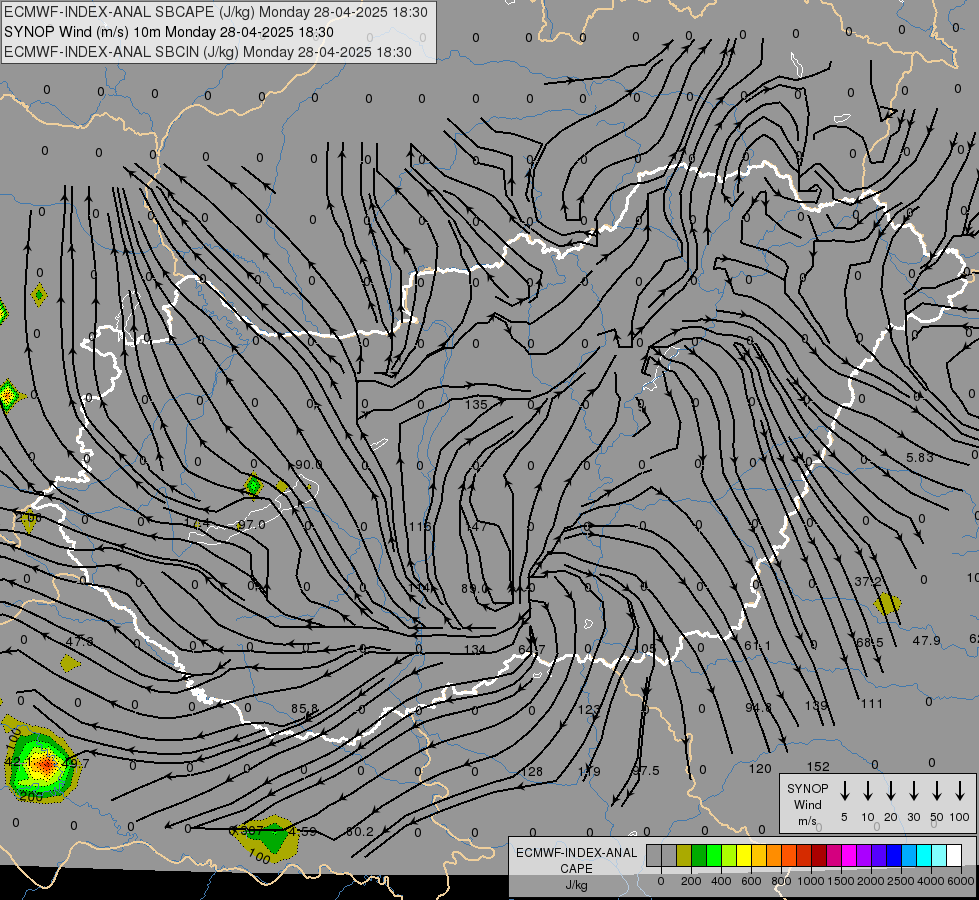Click the red-centered CAPE maximum blob in southwest
The width and height of the screenshot is (979, 900).
click(45, 764)
